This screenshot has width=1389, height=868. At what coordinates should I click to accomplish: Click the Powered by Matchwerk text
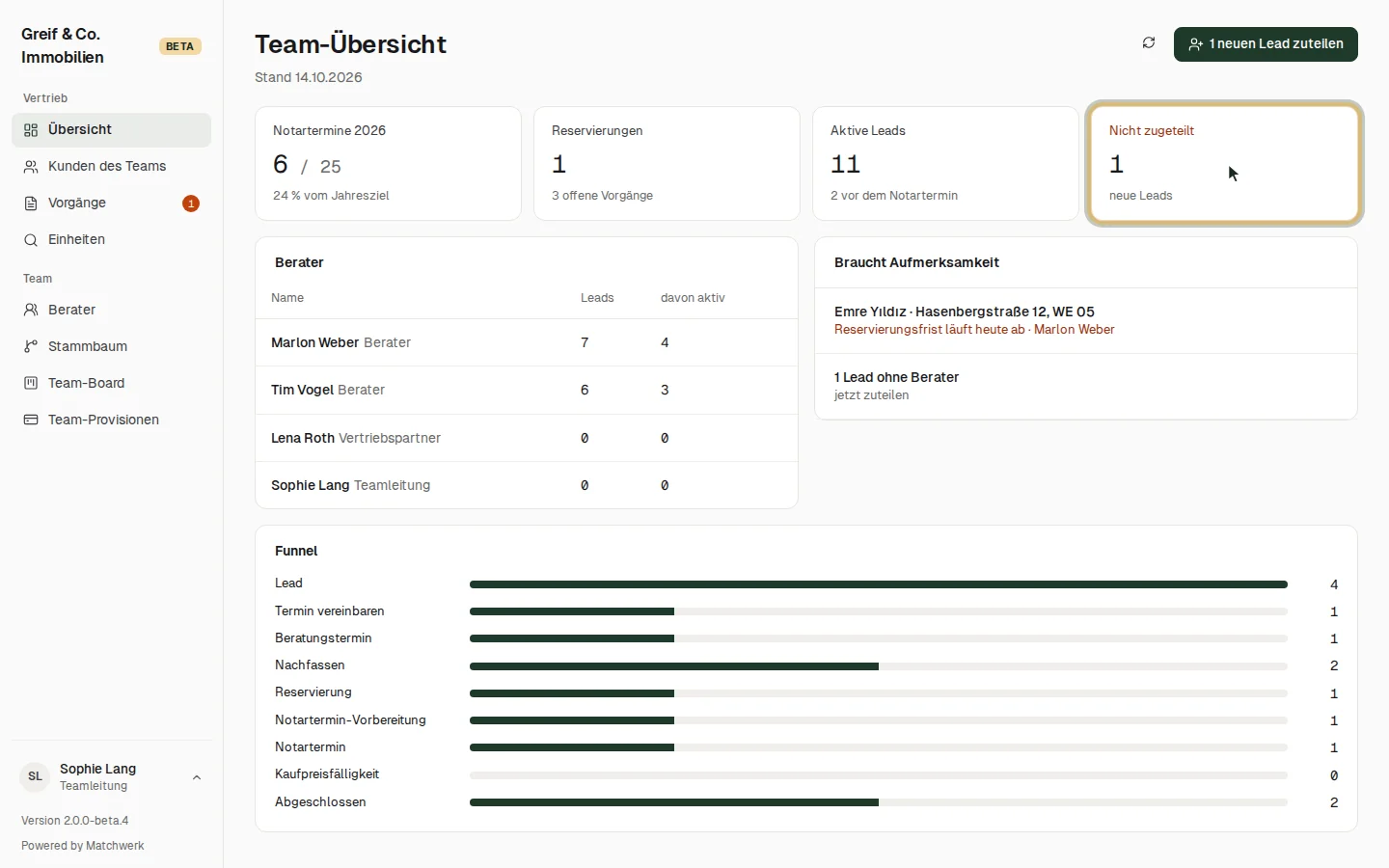[83, 846]
